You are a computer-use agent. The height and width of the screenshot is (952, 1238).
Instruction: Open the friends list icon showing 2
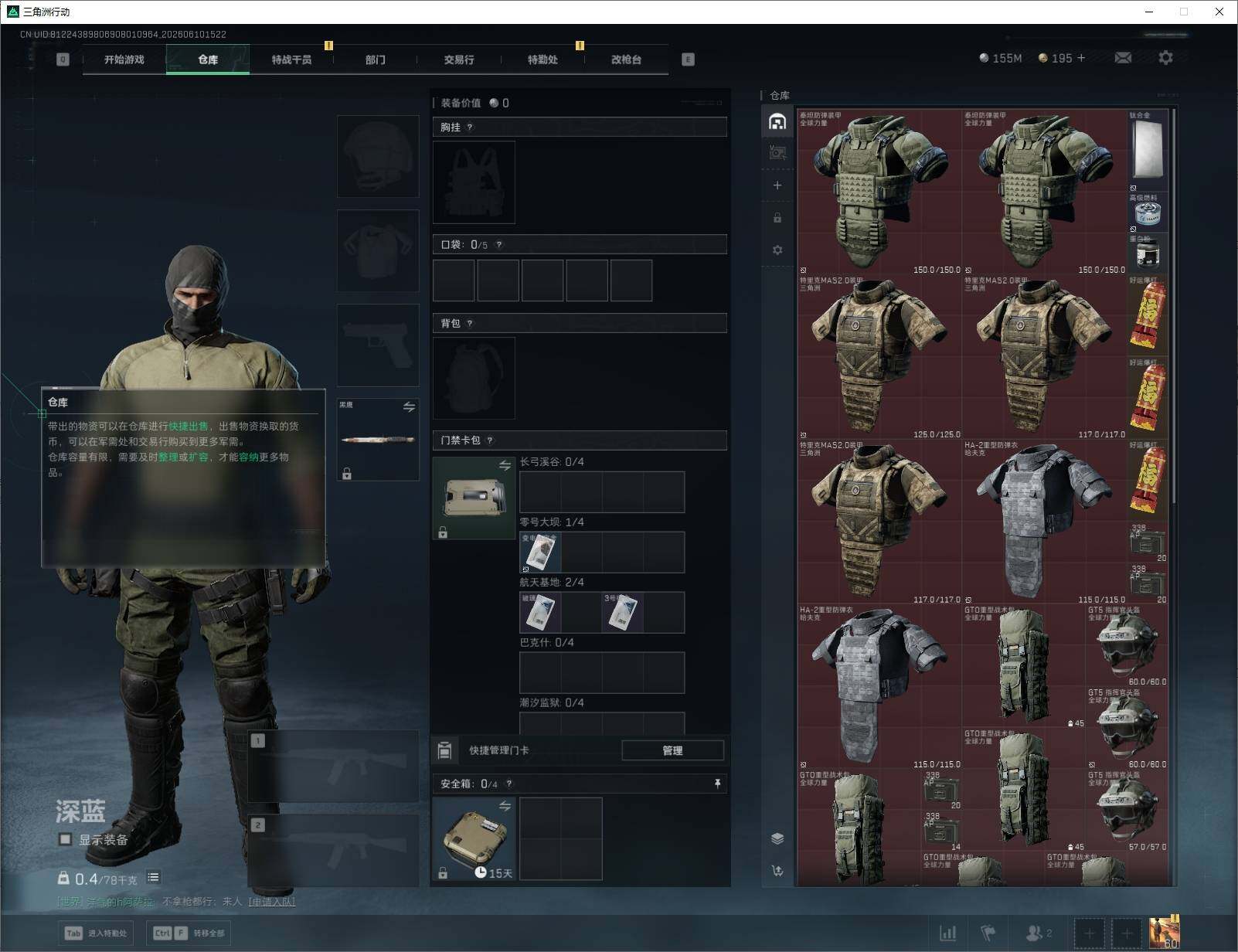pyautogui.click(x=1039, y=933)
